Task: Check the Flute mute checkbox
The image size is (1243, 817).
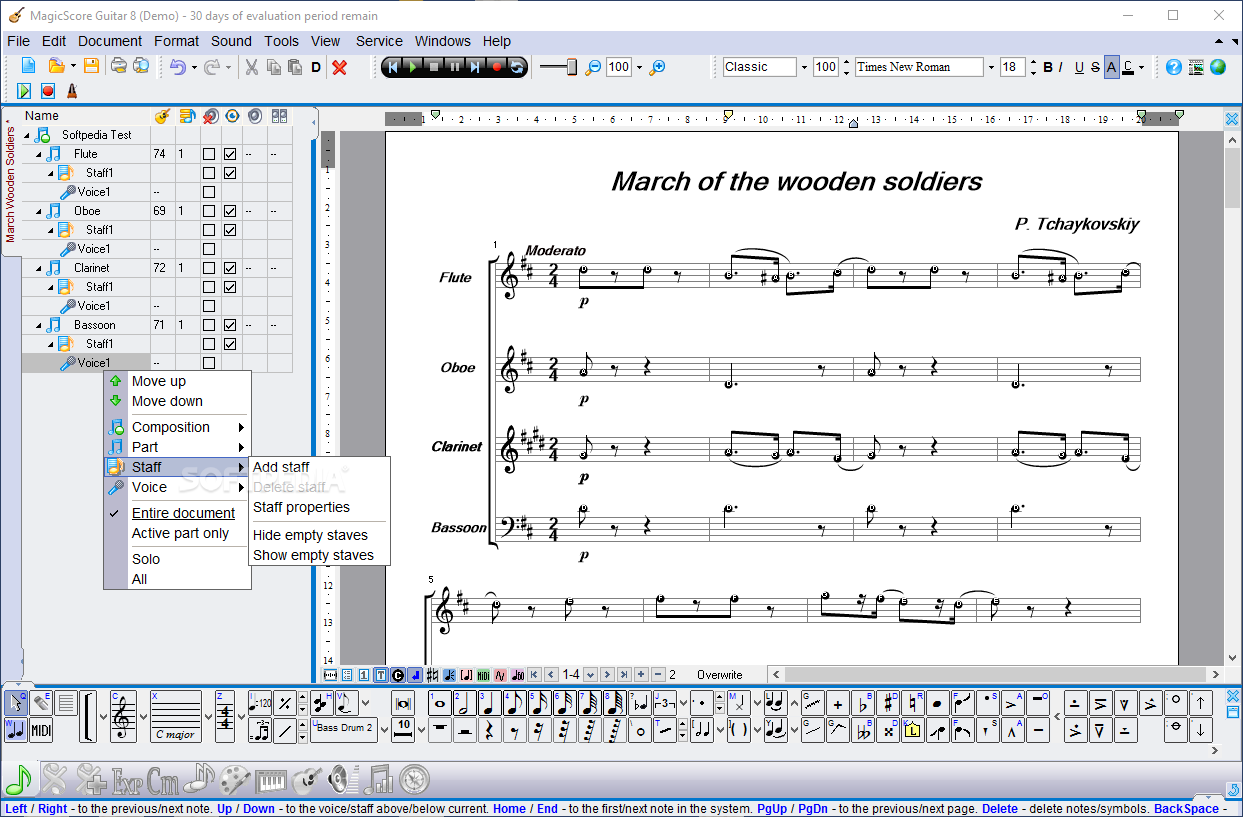Action: pos(209,154)
